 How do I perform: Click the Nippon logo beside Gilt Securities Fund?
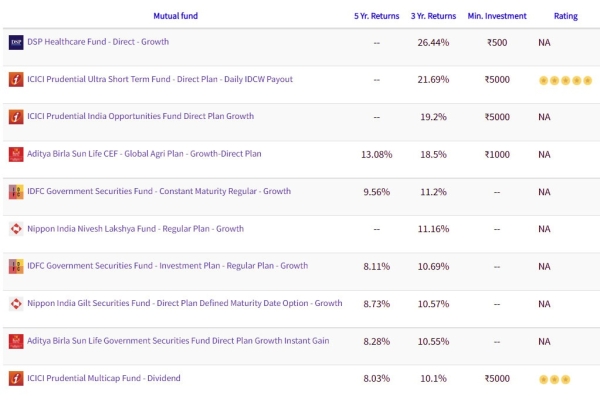pyautogui.click(x=15, y=303)
